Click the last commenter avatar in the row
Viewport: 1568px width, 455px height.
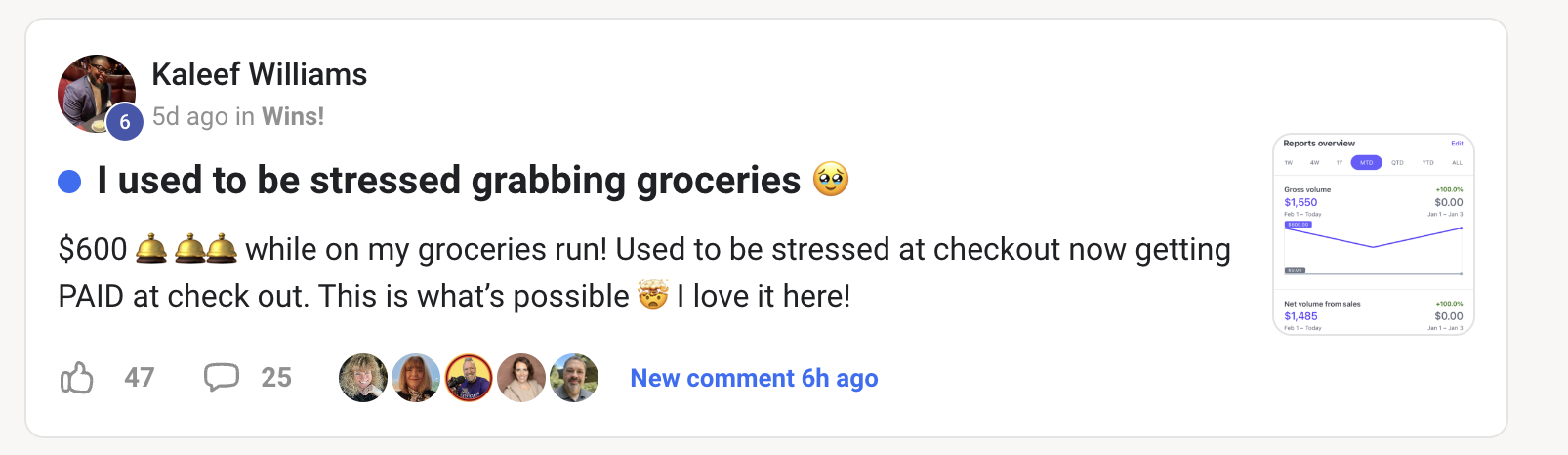574,378
